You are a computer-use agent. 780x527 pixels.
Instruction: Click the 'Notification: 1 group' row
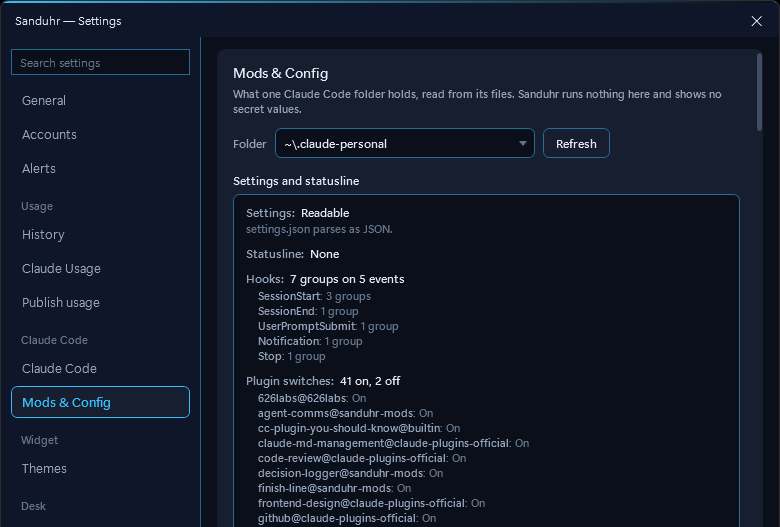pyautogui.click(x=310, y=341)
